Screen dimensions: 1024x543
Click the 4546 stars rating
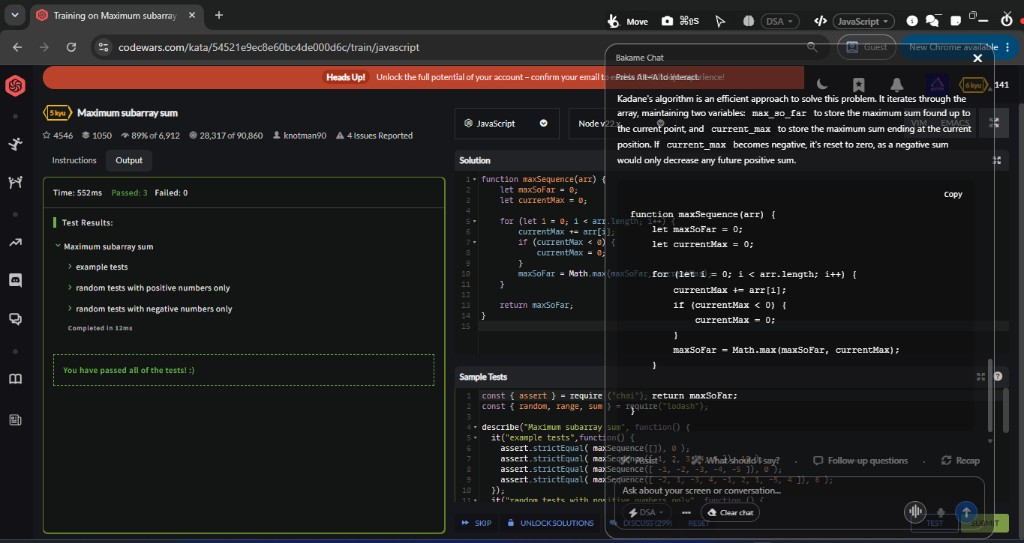[x=58, y=135]
